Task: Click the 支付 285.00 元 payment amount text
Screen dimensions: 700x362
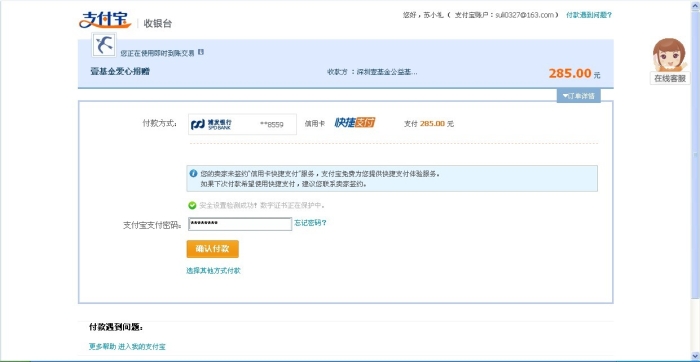Action: 429,124
